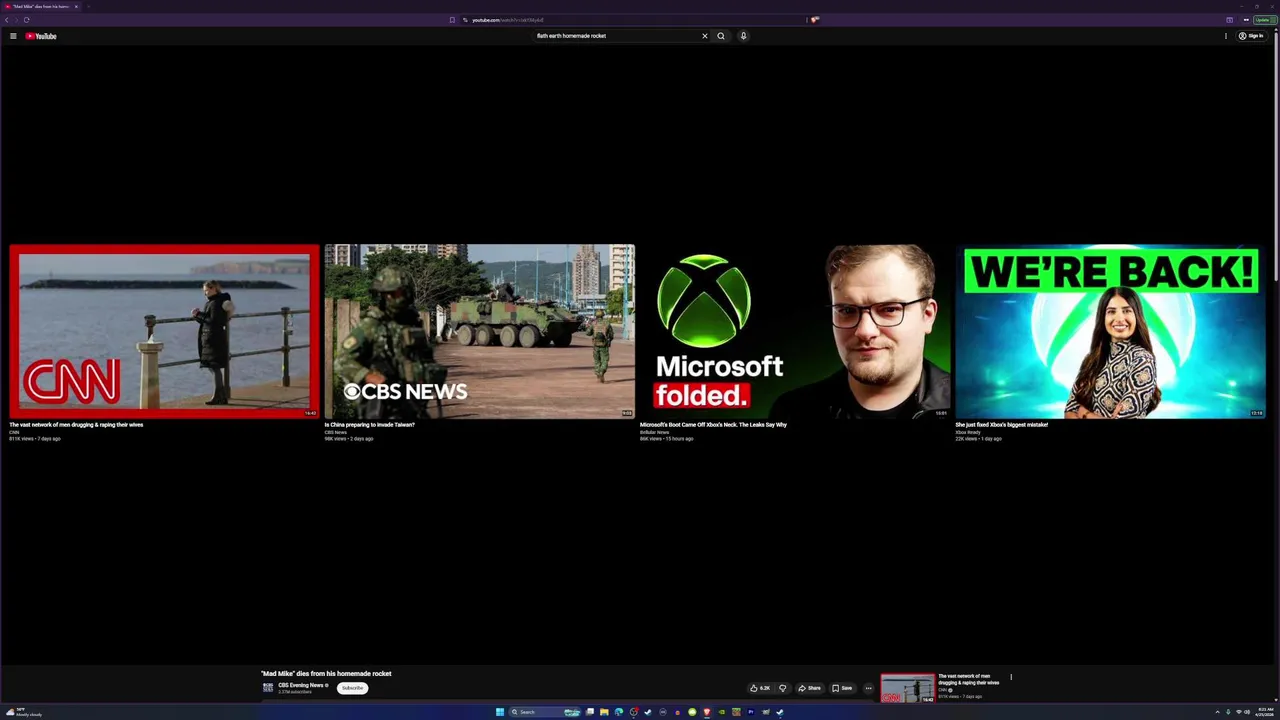Click CBS Evening News channel avatar
Screen dimensions: 1280x720
pyautogui.click(x=268, y=688)
